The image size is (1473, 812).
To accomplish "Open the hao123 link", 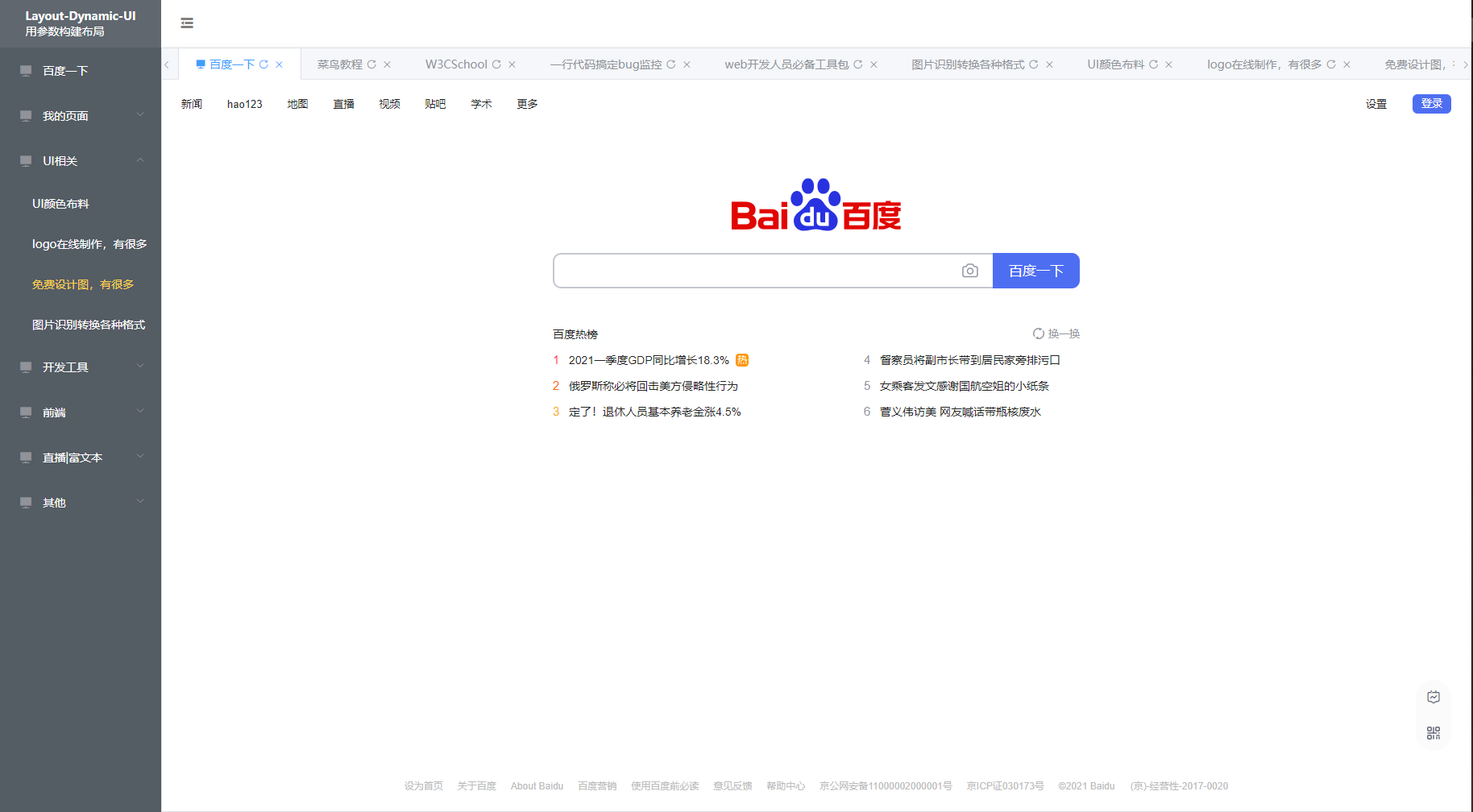I will pos(245,104).
